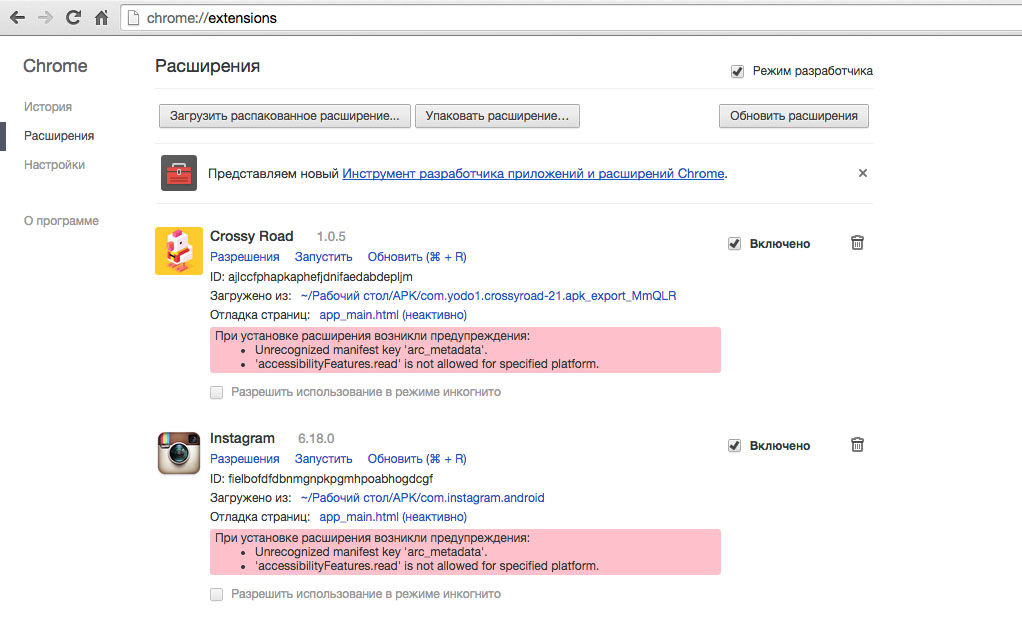The image size is (1022, 617).
Task: Click Загрузить распакованное расширение button
Action: point(285,116)
